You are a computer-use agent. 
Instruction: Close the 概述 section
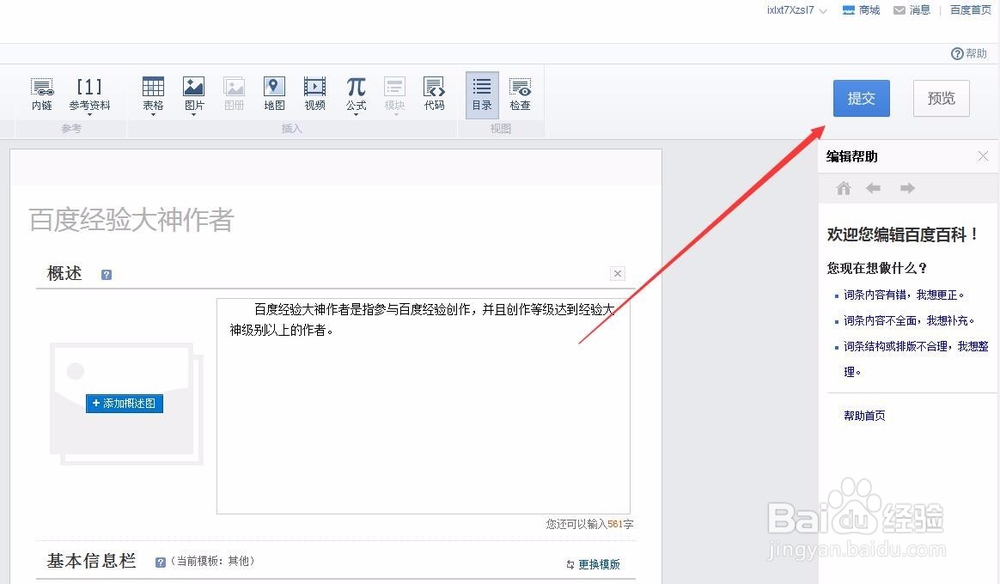(x=617, y=274)
